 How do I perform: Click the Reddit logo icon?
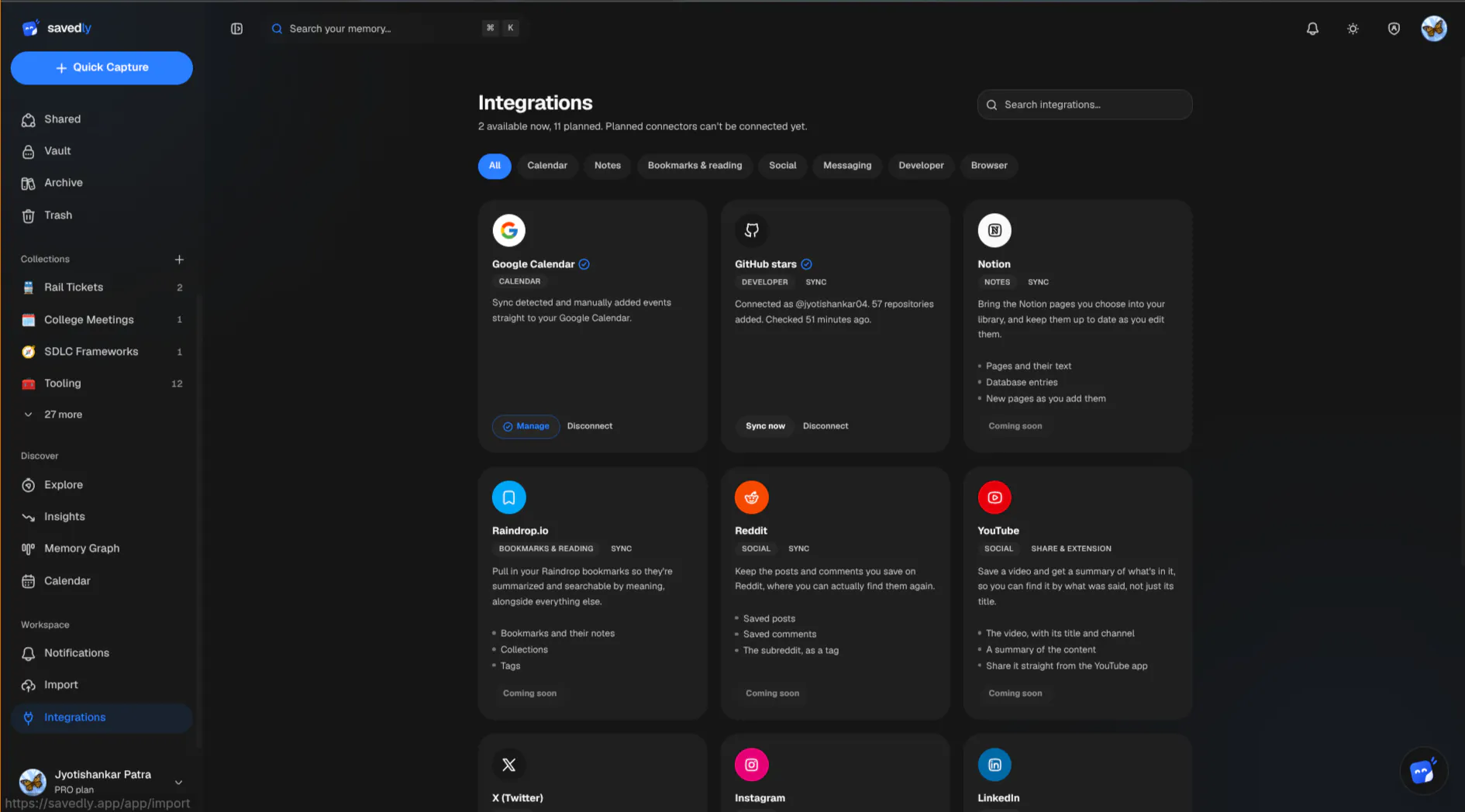pyautogui.click(x=751, y=497)
